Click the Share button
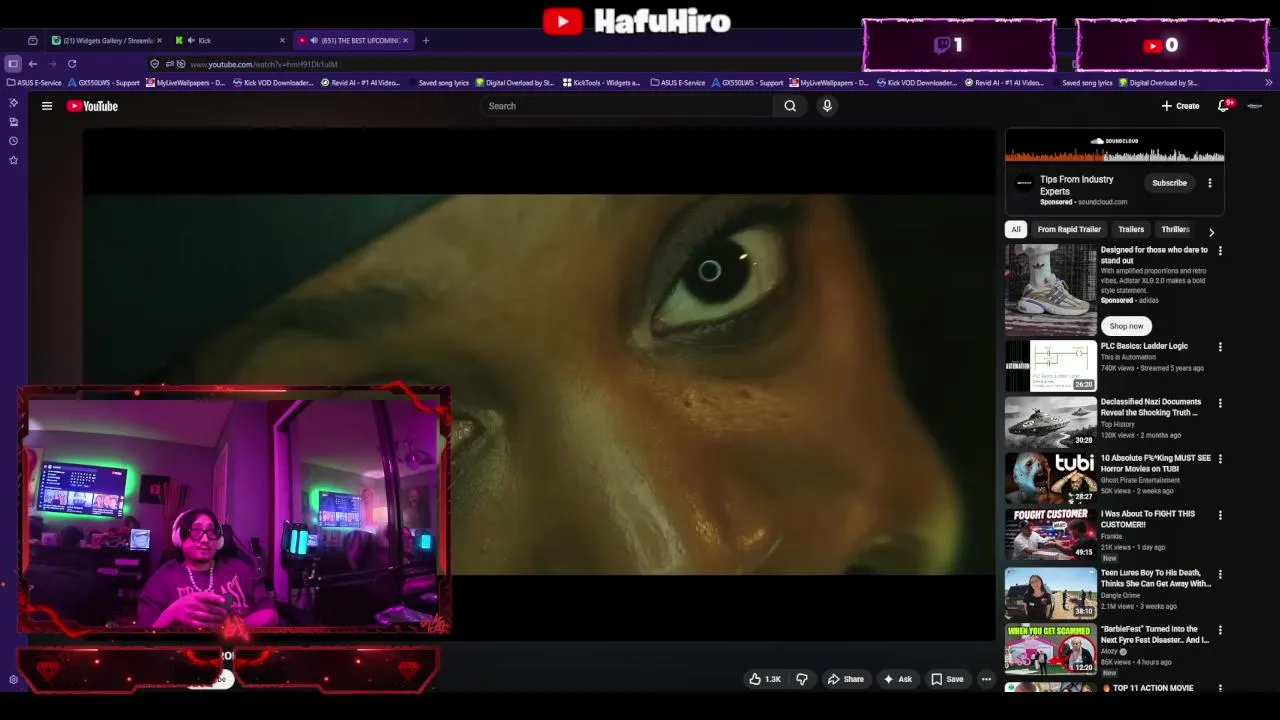The width and height of the screenshot is (1280, 720). 845,679
